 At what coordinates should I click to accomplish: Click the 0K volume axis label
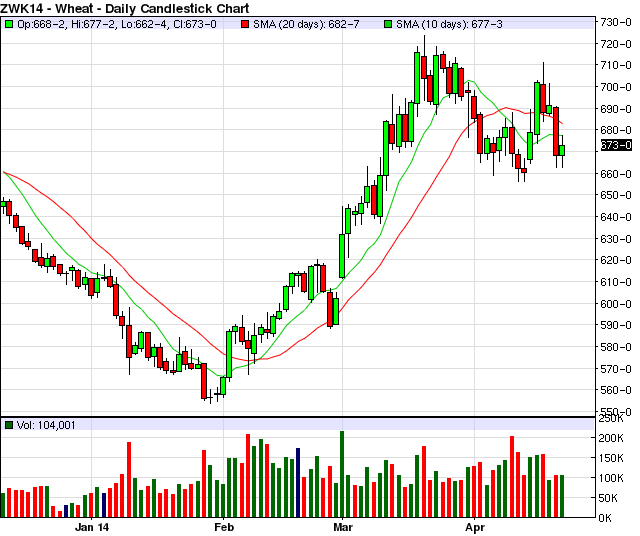click(x=605, y=518)
